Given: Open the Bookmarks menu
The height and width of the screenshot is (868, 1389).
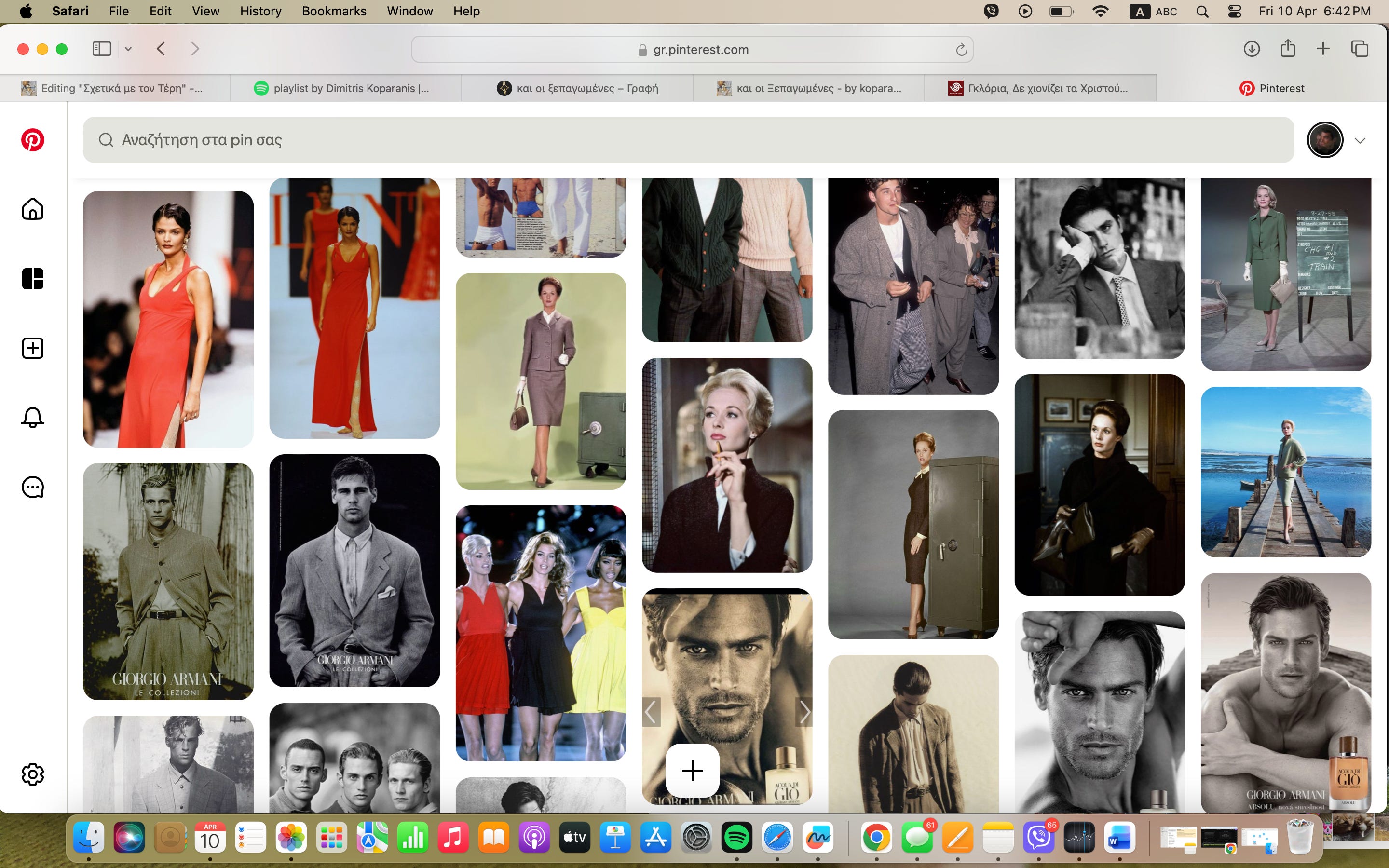Looking at the screenshot, I should (333, 12).
